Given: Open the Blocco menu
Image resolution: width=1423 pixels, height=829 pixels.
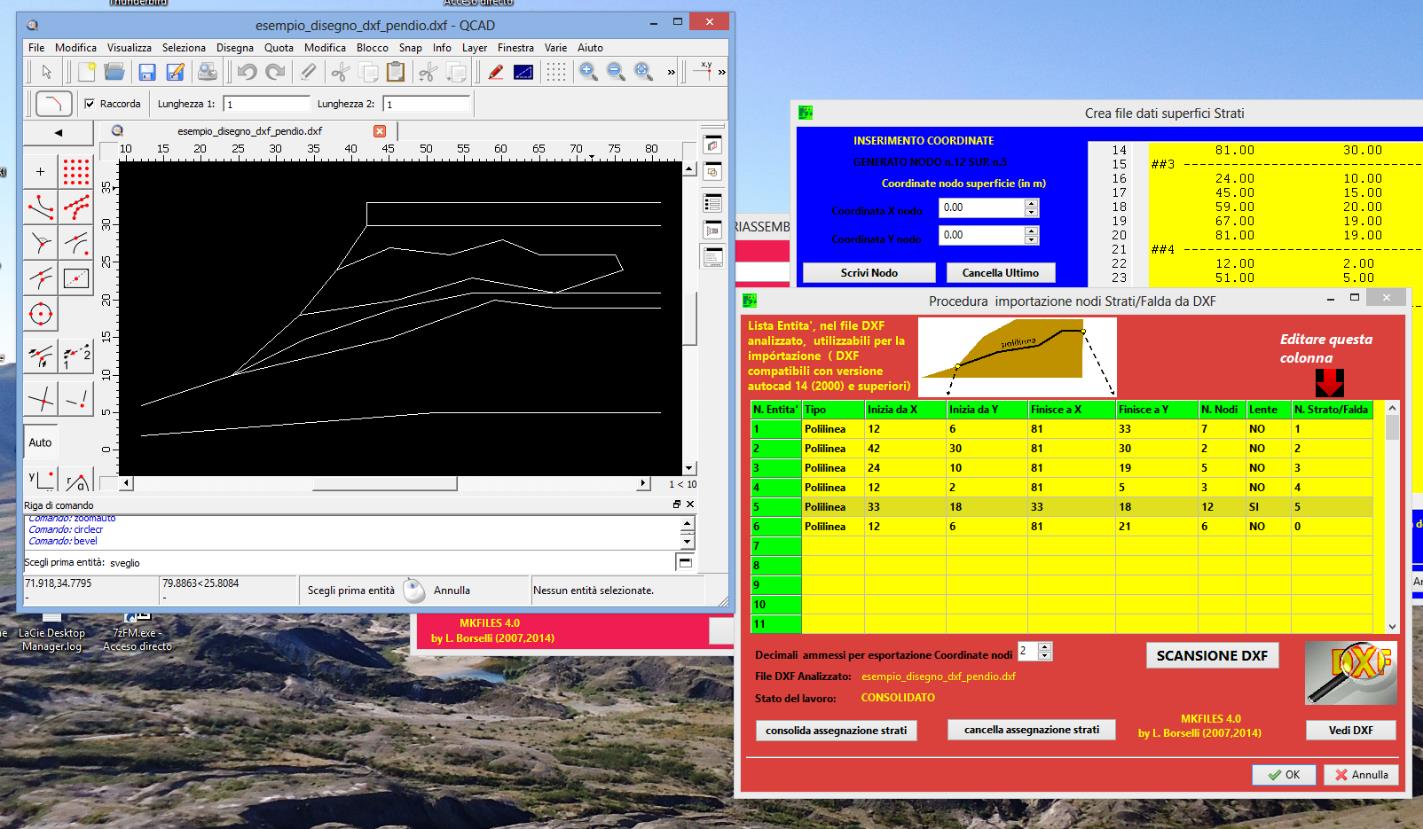Looking at the screenshot, I should 371,48.
